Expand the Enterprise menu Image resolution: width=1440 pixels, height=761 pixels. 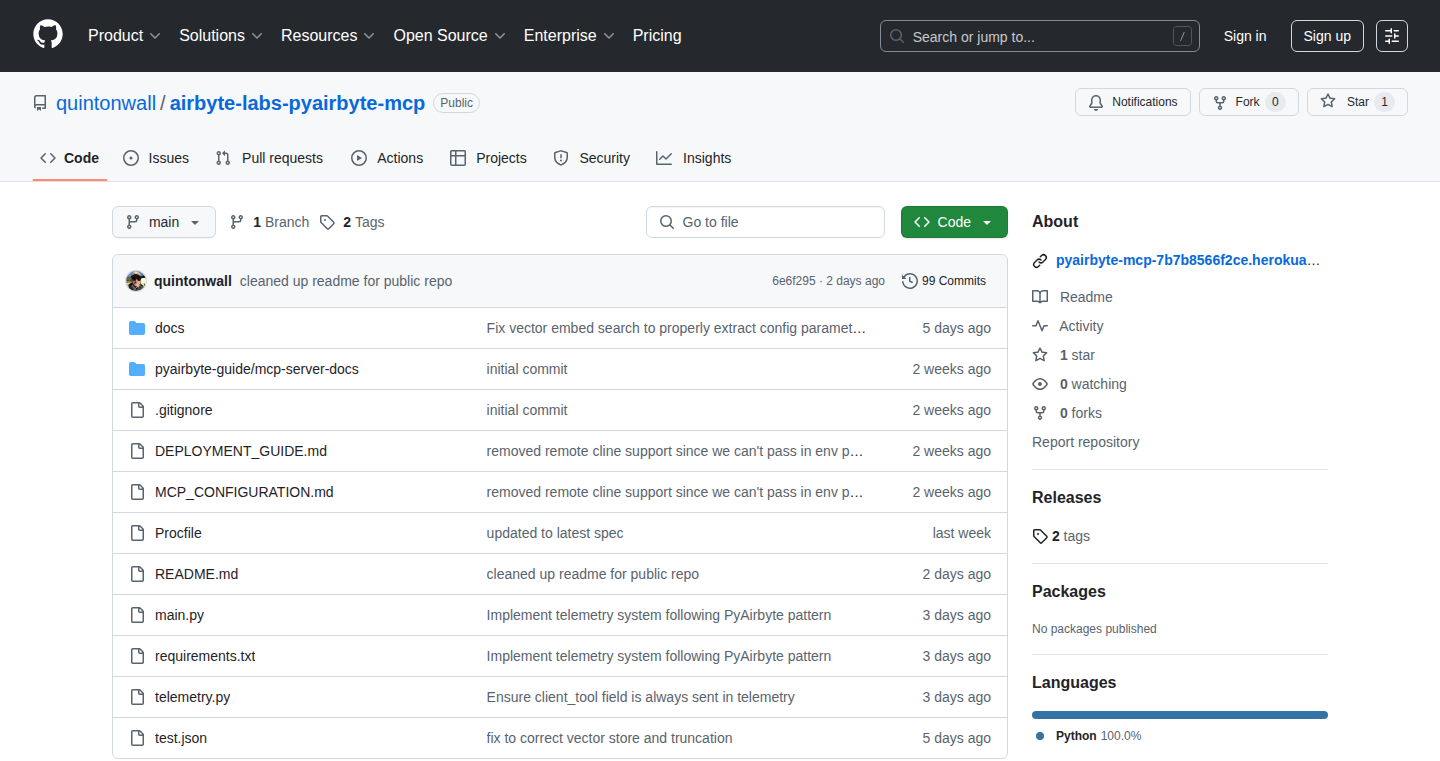pyautogui.click(x=569, y=36)
